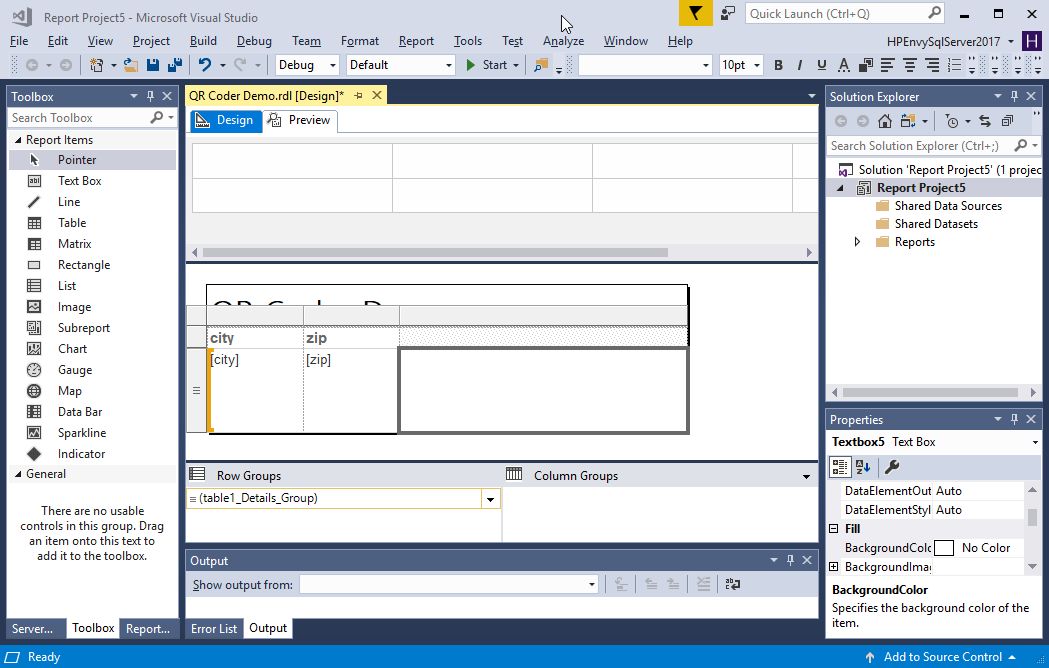1049x668 pixels.
Task: Choose the Sparkline toolbox item
Action: (81, 433)
